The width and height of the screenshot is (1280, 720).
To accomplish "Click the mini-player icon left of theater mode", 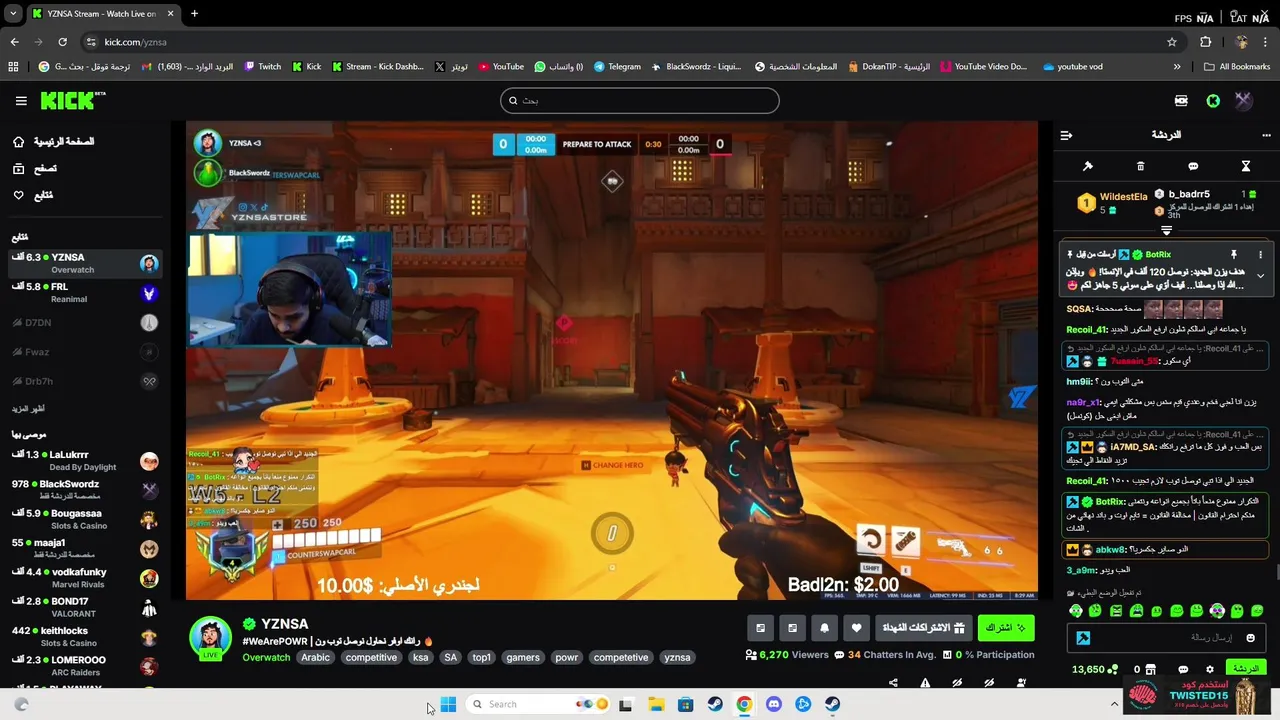I will (x=760, y=628).
